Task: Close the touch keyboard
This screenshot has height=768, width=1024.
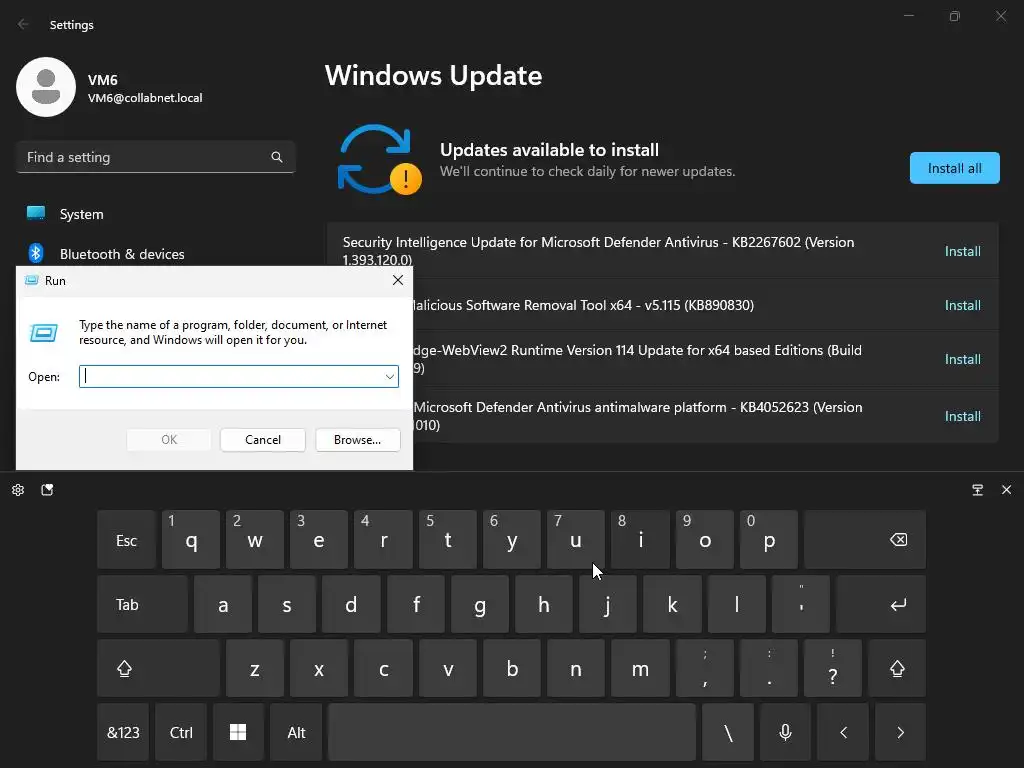Action: click(x=1006, y=490)
